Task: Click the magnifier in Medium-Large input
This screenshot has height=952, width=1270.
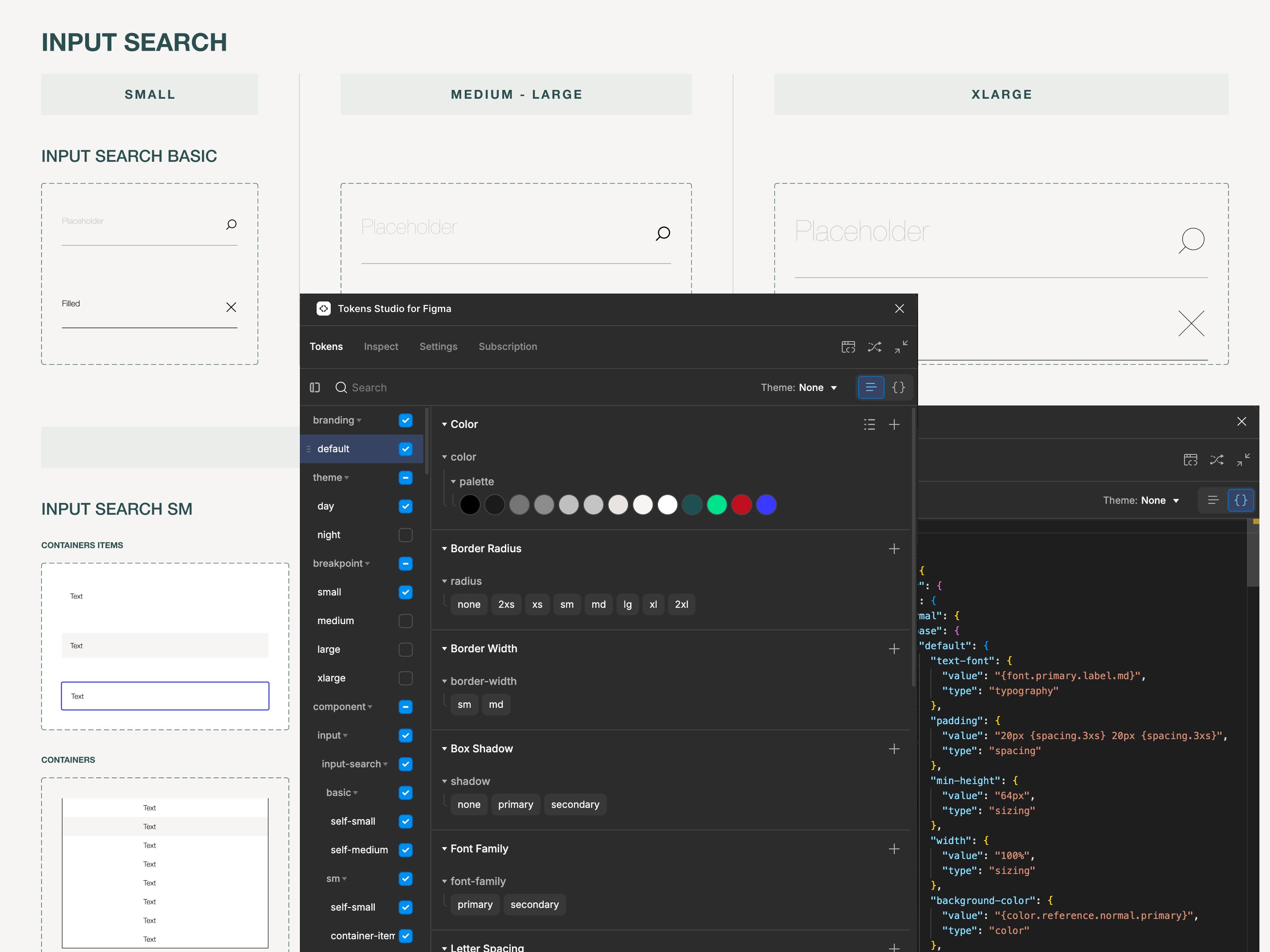Action: pyautogui.click(x=662, y=234)
